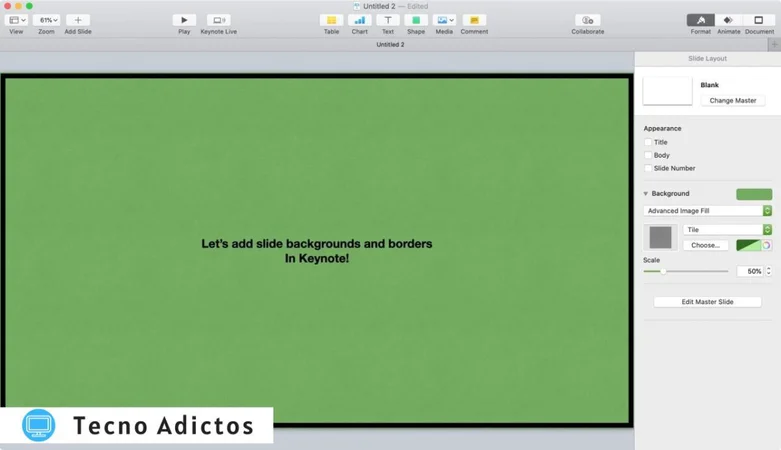This screenshot has width=781, height=450.
Task: Select the Blank master thumbnail
Action: pyautogui.click(x=667, y=91)
